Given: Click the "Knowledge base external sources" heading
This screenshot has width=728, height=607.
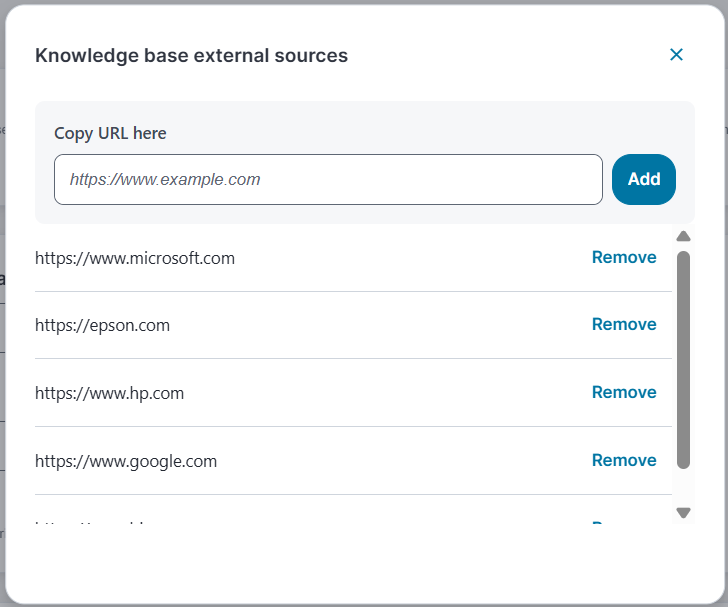Looking at the screenshot, I should point(191,56).
